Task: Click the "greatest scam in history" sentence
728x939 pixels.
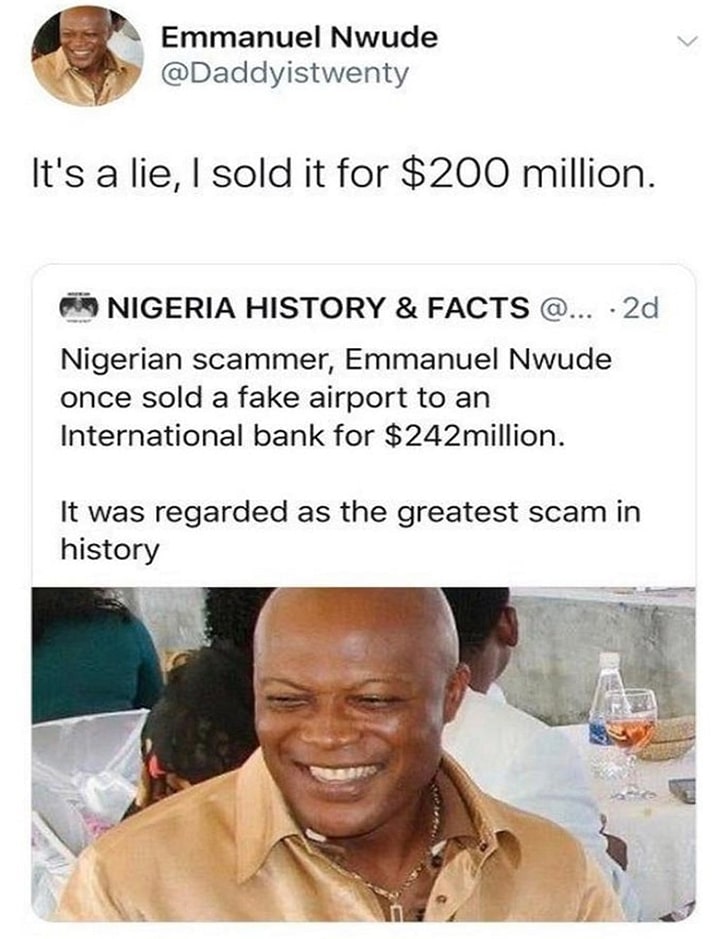Action: (x=350, y=531)
